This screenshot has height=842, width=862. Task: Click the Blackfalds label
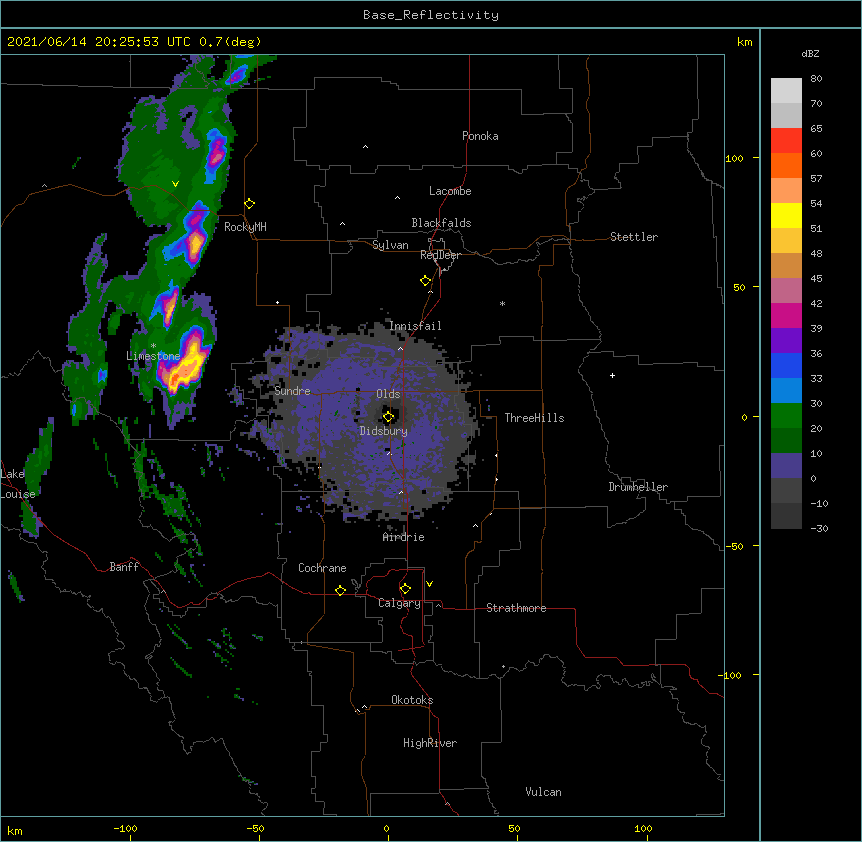[x=441, y=223]
